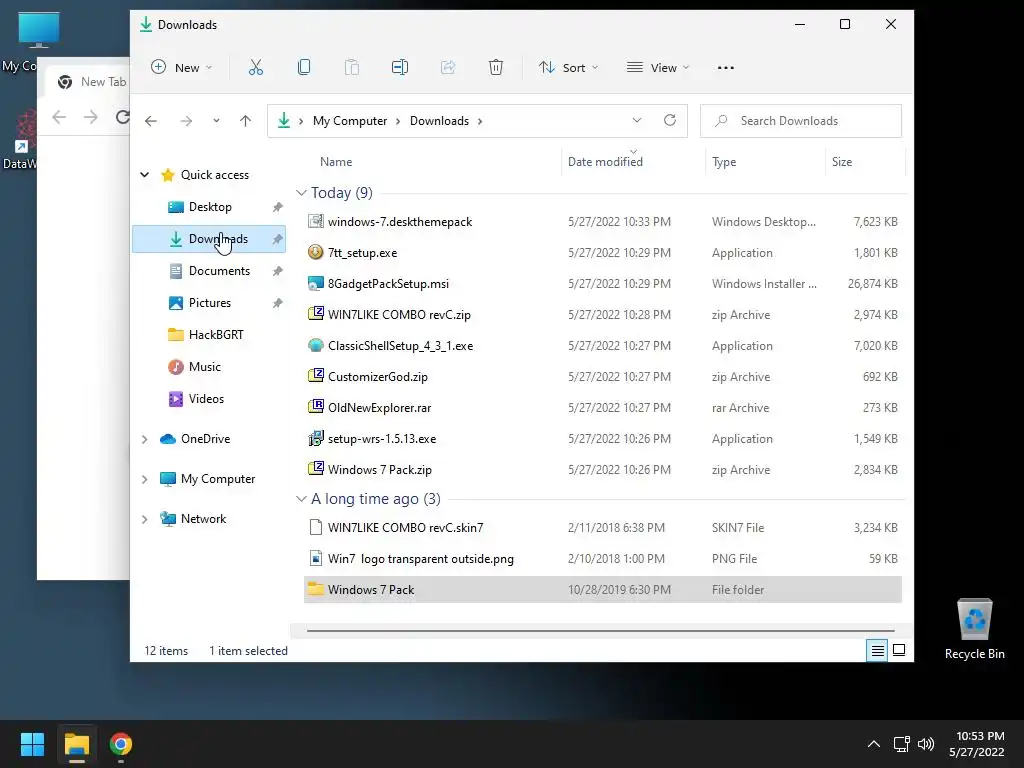Select windows-7.deskthemepack file icon
The width and height of the screenshot is (1024, 768).
(315, 221)
